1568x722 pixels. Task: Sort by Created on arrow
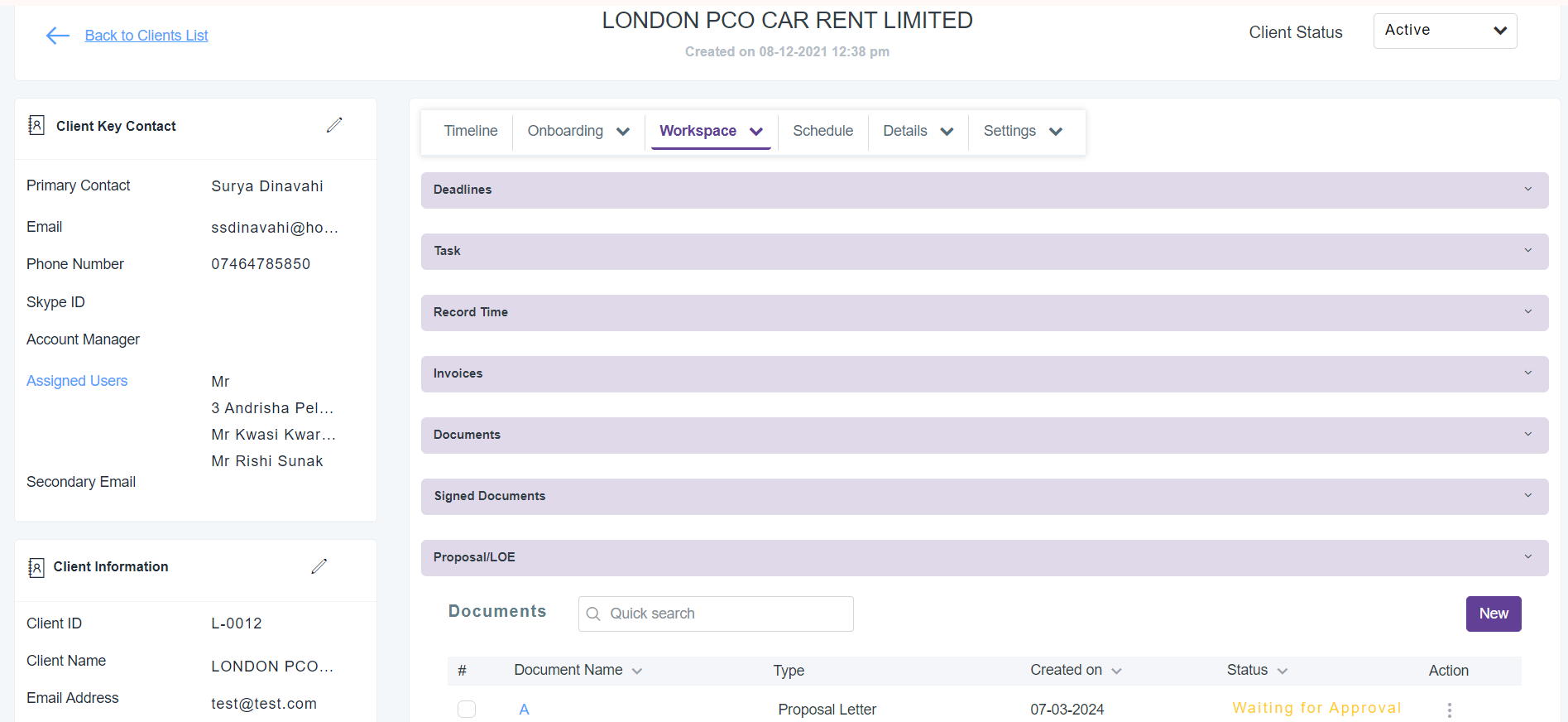pyautogui.click(x=1116, y=671)
